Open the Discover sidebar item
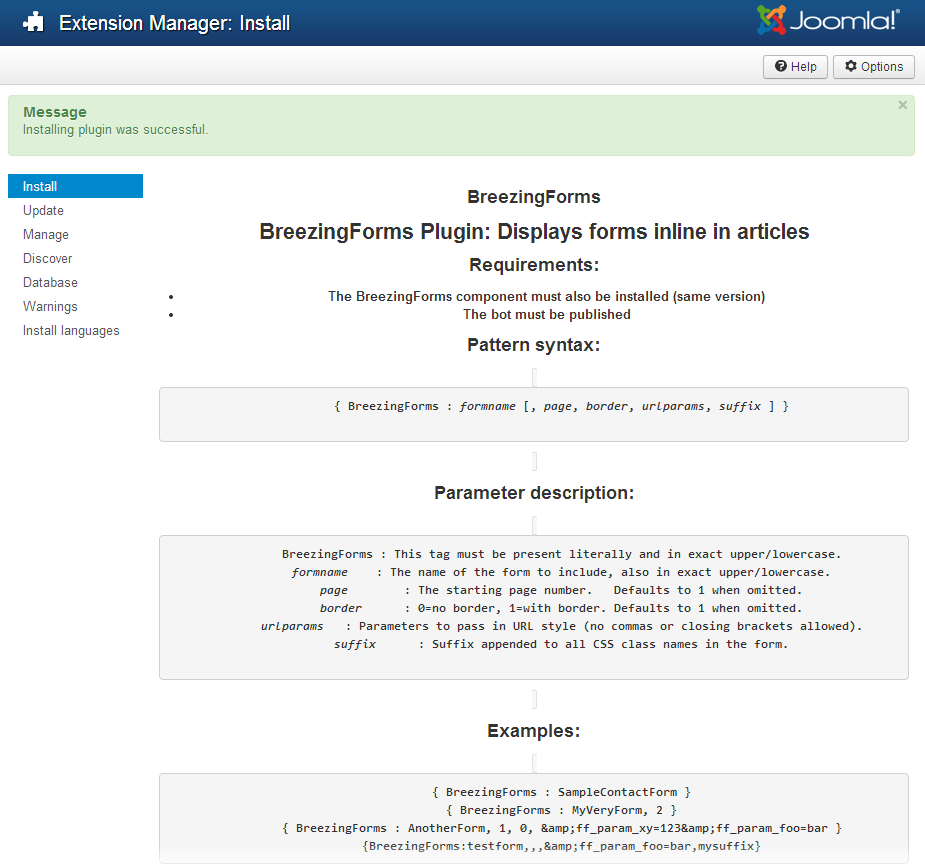 [47, 258]
